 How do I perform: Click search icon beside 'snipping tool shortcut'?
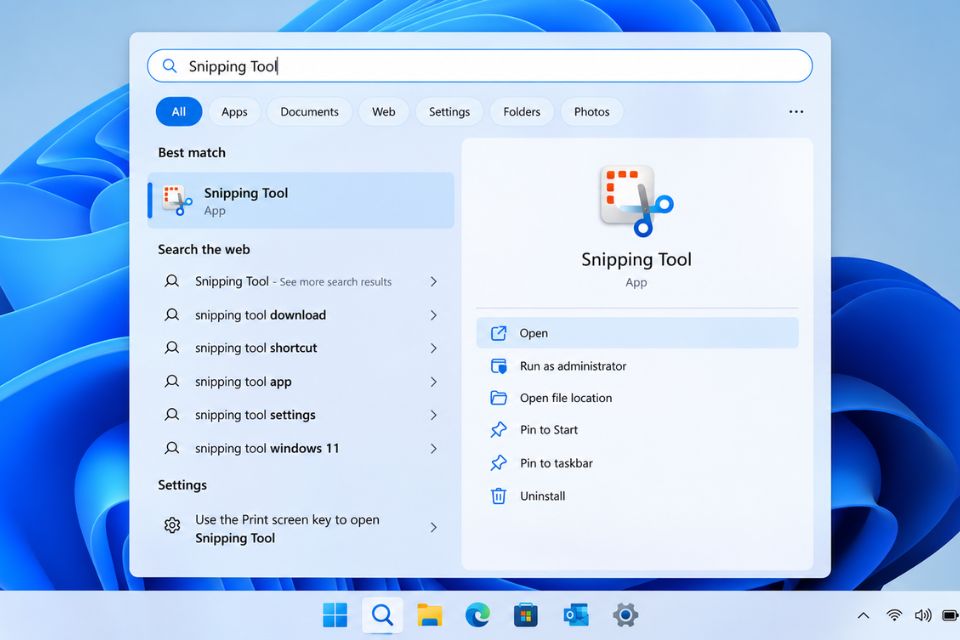tap(172, 348)
